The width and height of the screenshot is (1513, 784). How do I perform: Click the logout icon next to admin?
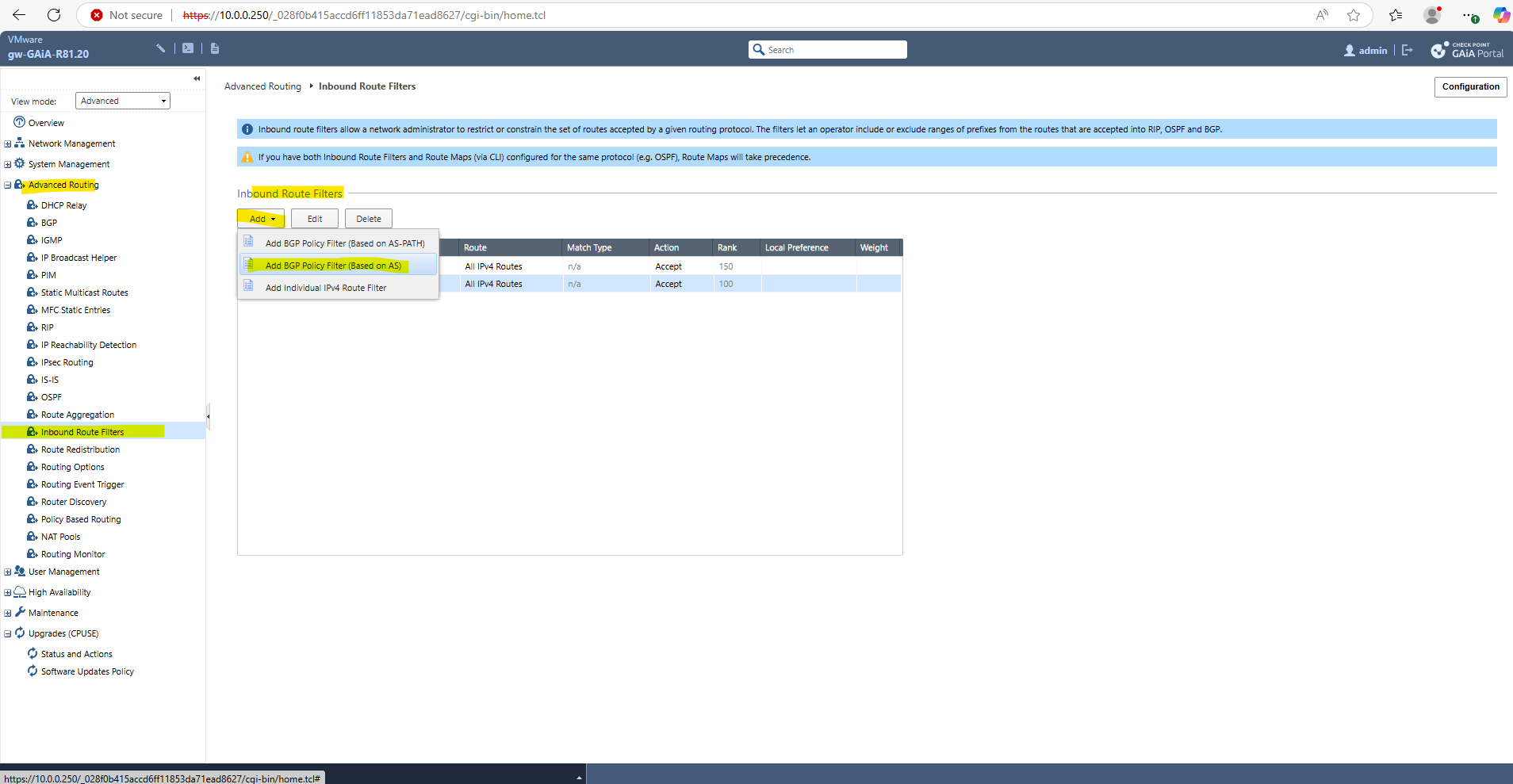pos(1408,50)
